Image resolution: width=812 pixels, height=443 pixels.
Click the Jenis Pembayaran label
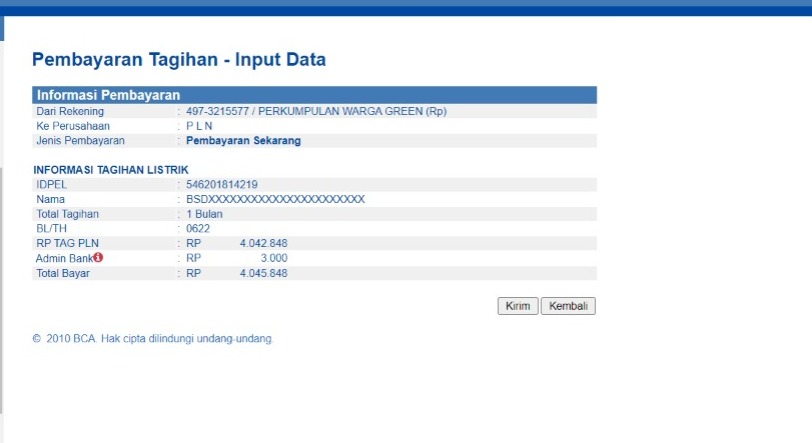tap(73, 141)
